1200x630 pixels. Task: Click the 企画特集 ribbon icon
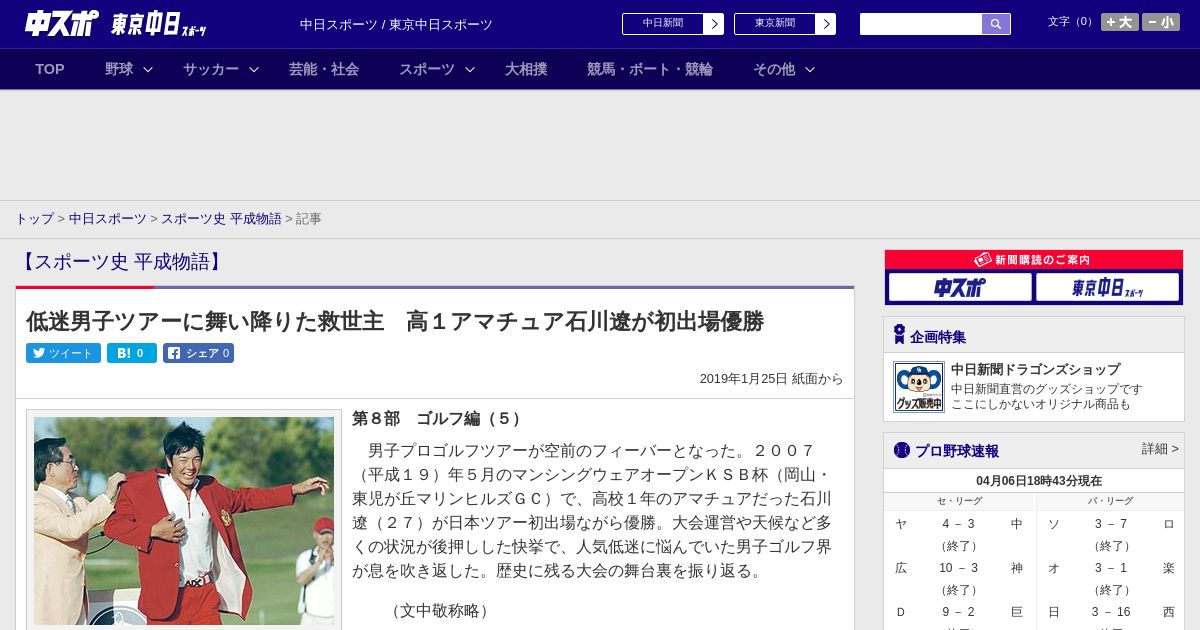899,335
